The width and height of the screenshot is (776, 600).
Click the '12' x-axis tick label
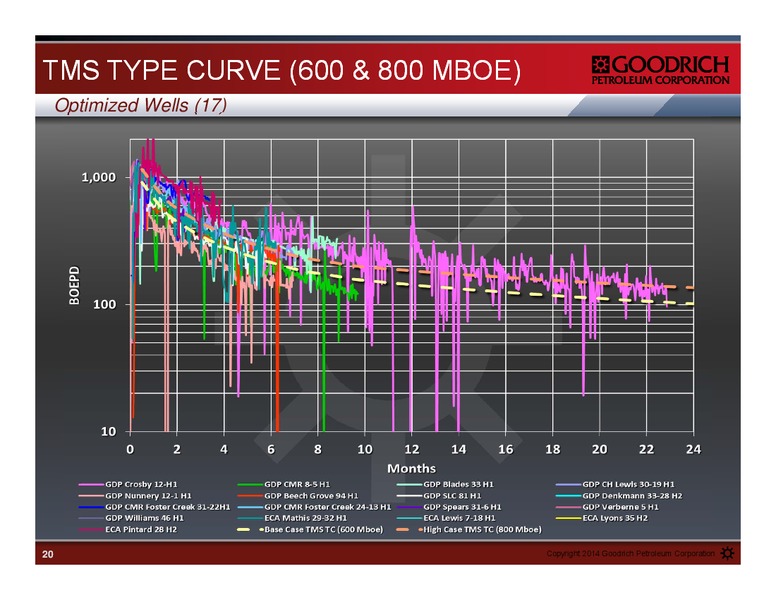pos(412,449)
